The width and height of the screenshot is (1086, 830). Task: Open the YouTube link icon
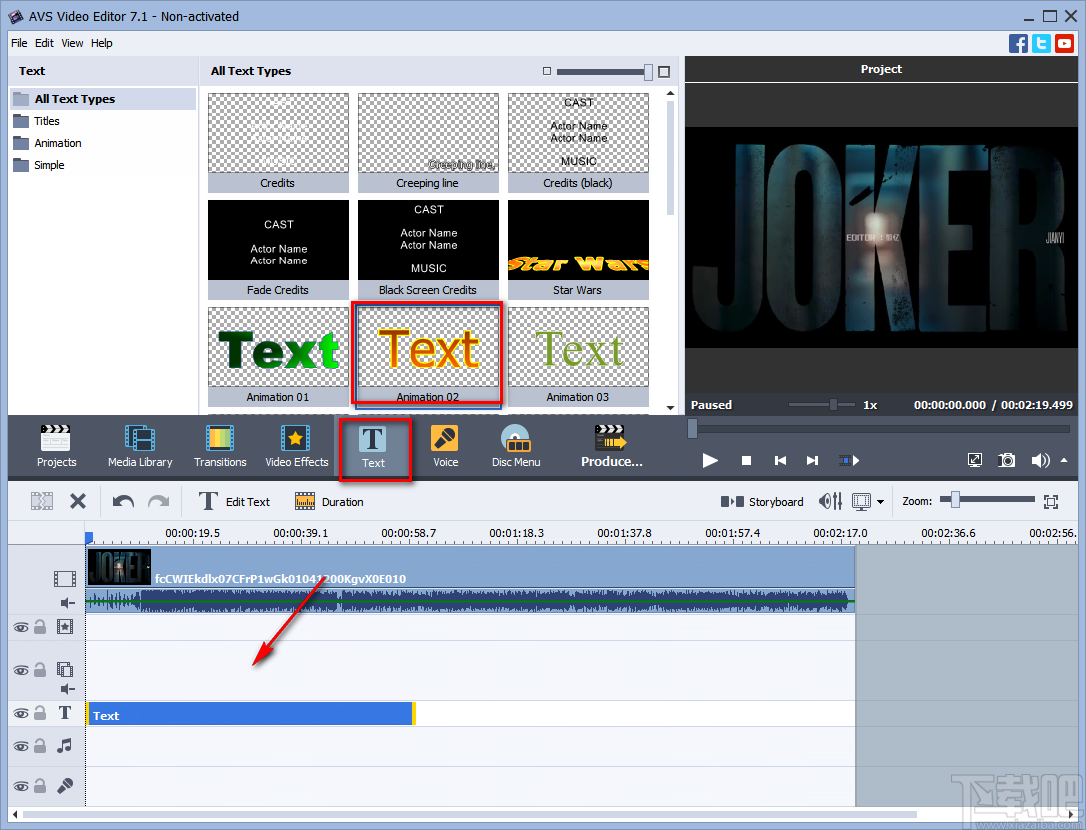1065,43
